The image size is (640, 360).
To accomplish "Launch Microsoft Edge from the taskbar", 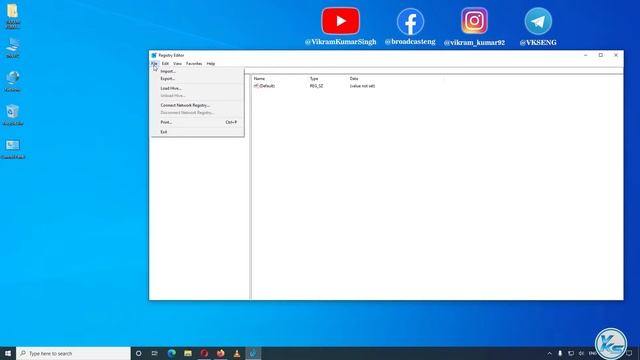I will pyautogui.click(x=171, y=353).
